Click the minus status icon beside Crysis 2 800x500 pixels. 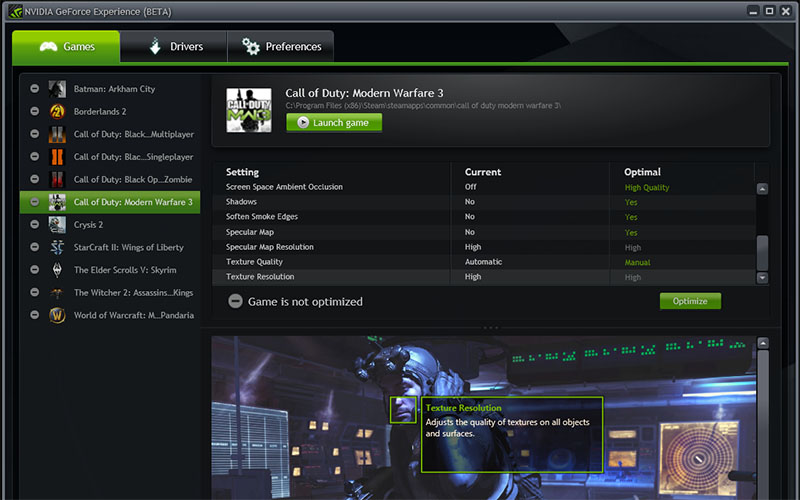pos(34,224)
